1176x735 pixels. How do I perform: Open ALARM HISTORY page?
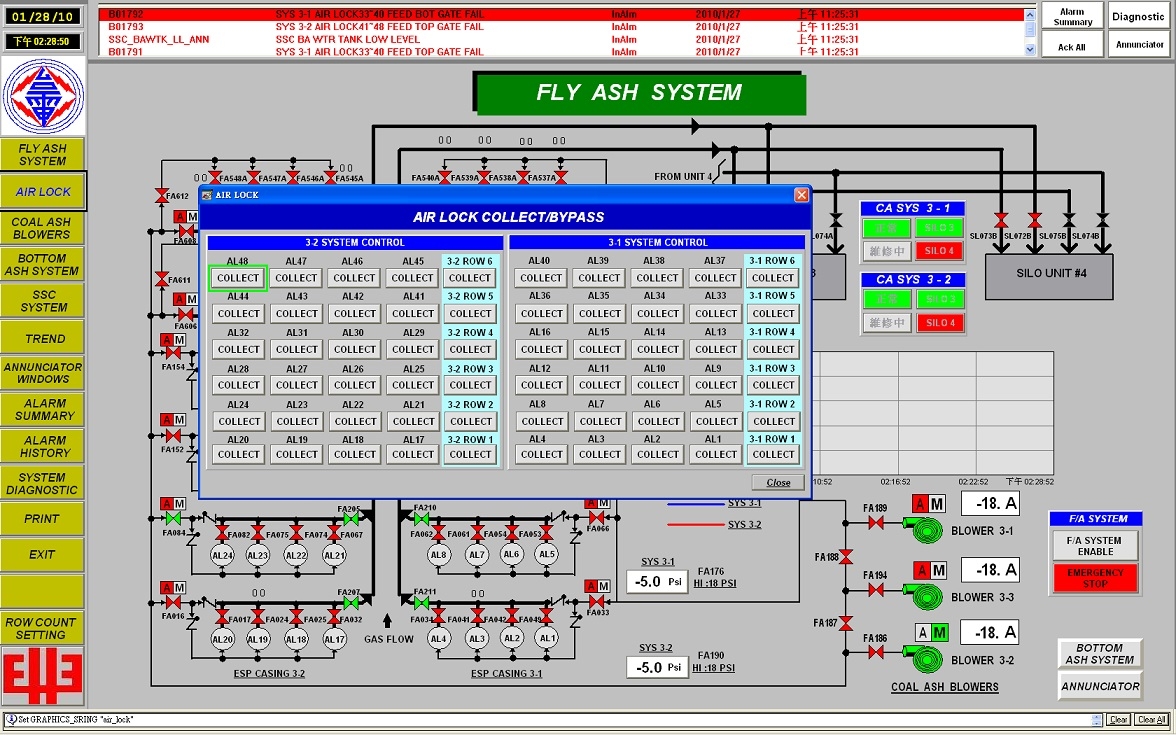[43, 446]
